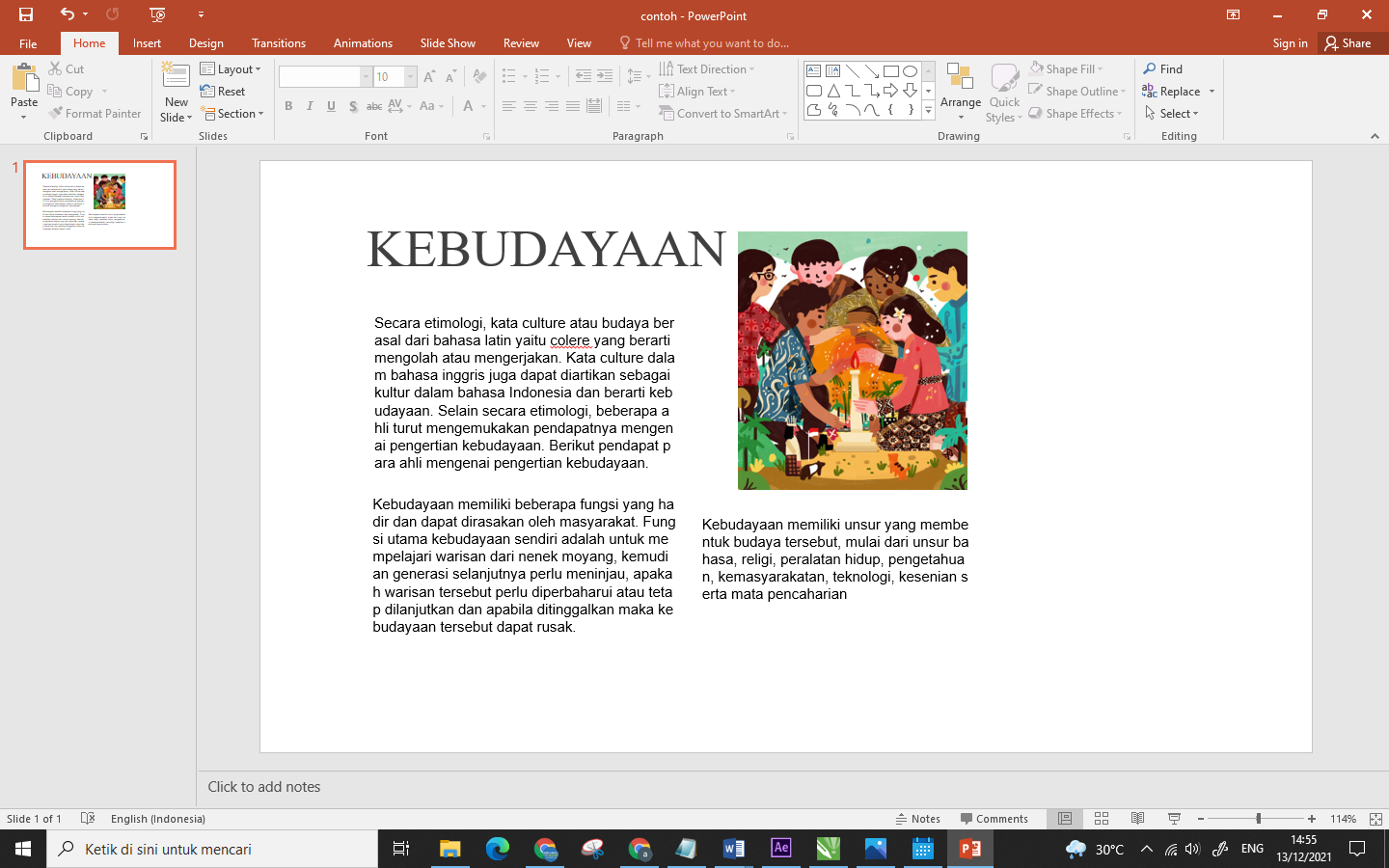Toggle Strikethrough formatting
Screen dimensions: 1389x868
[374, 106]
